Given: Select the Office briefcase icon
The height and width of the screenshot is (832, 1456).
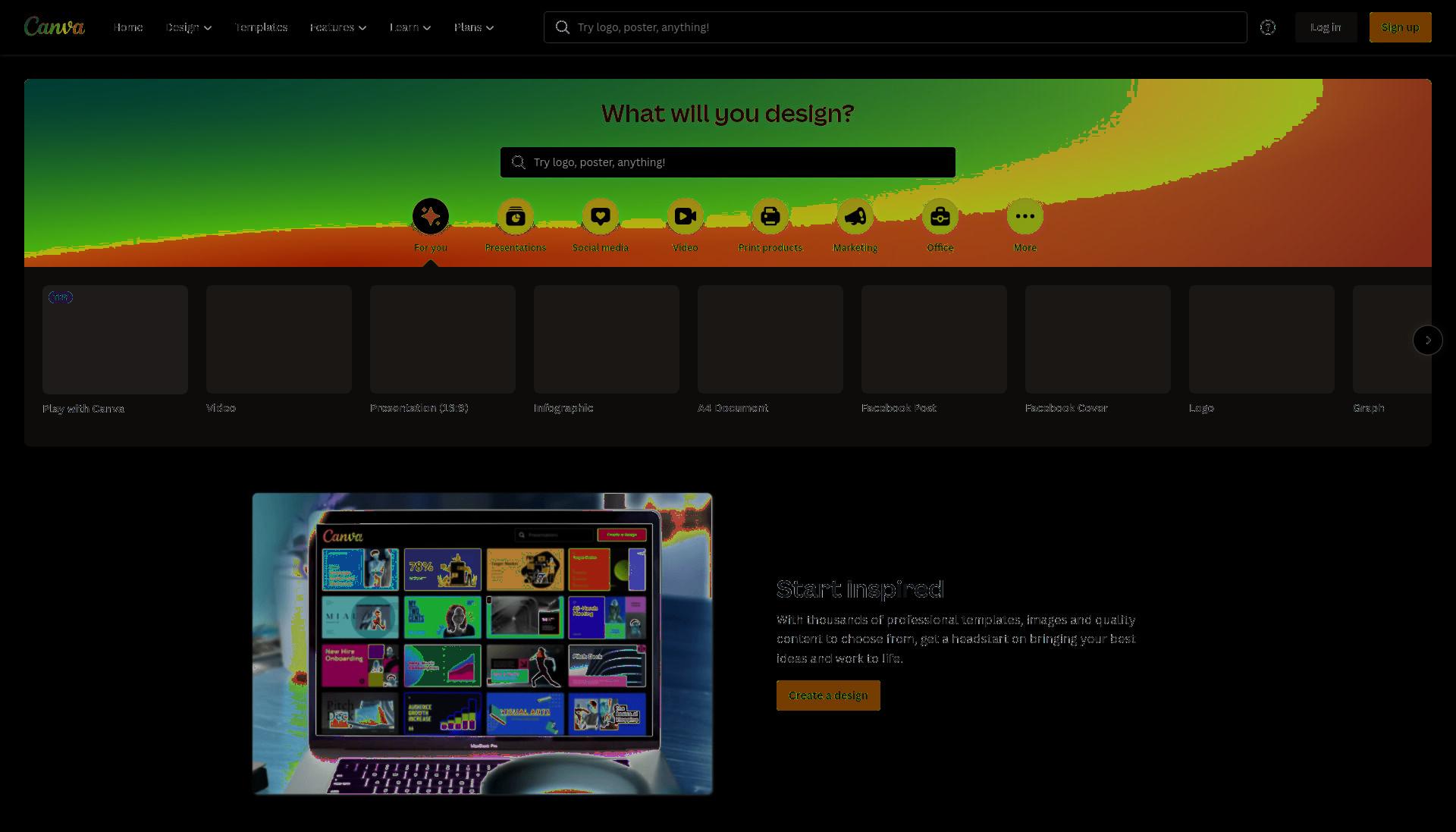Looking at the screenshot, I should 940,217.
